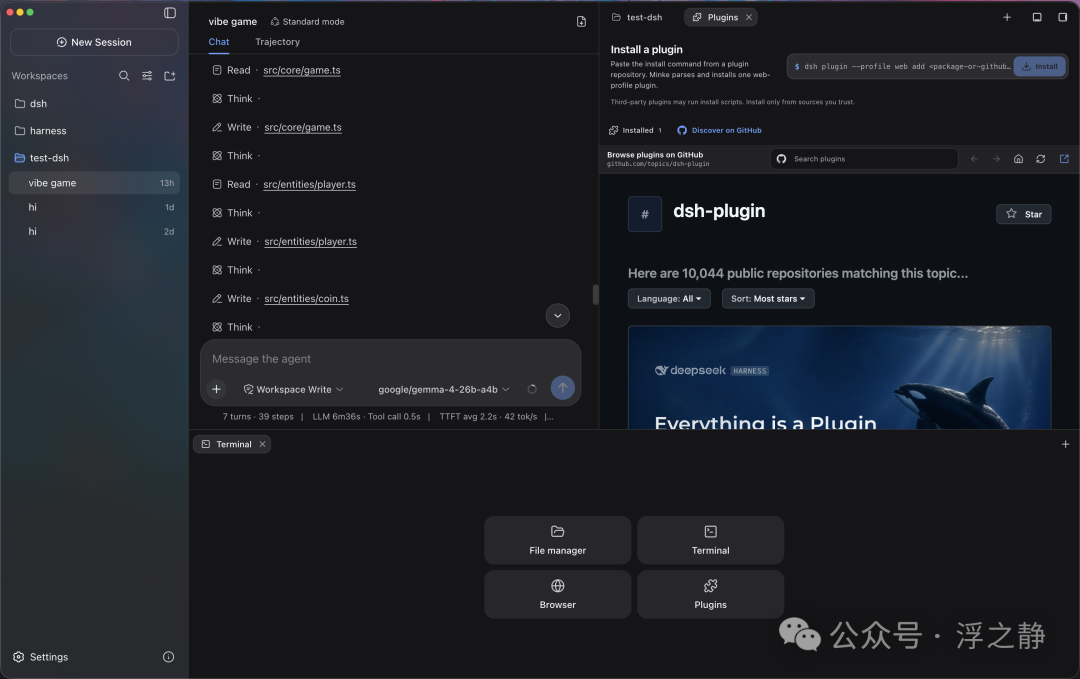
Task: Add a new tab in the top-right panel
Action: tap(1007, 17)
